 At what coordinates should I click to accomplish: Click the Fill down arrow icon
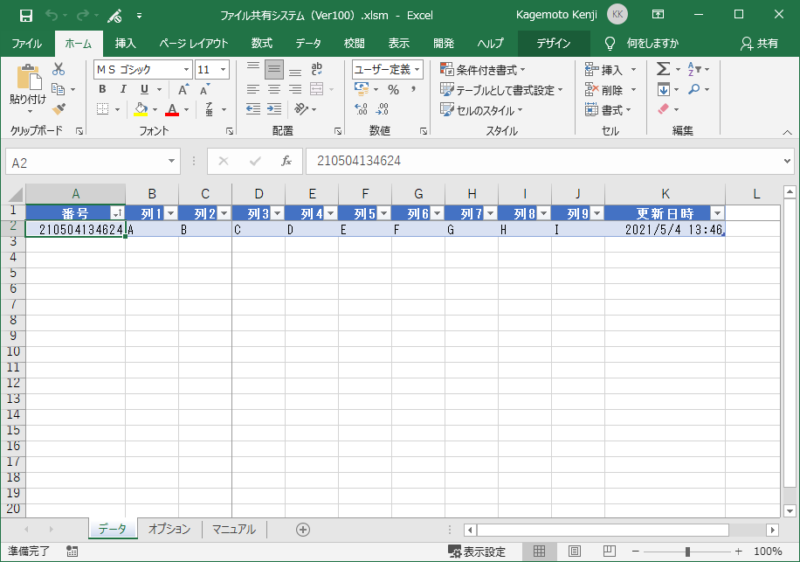coord(663,89)
